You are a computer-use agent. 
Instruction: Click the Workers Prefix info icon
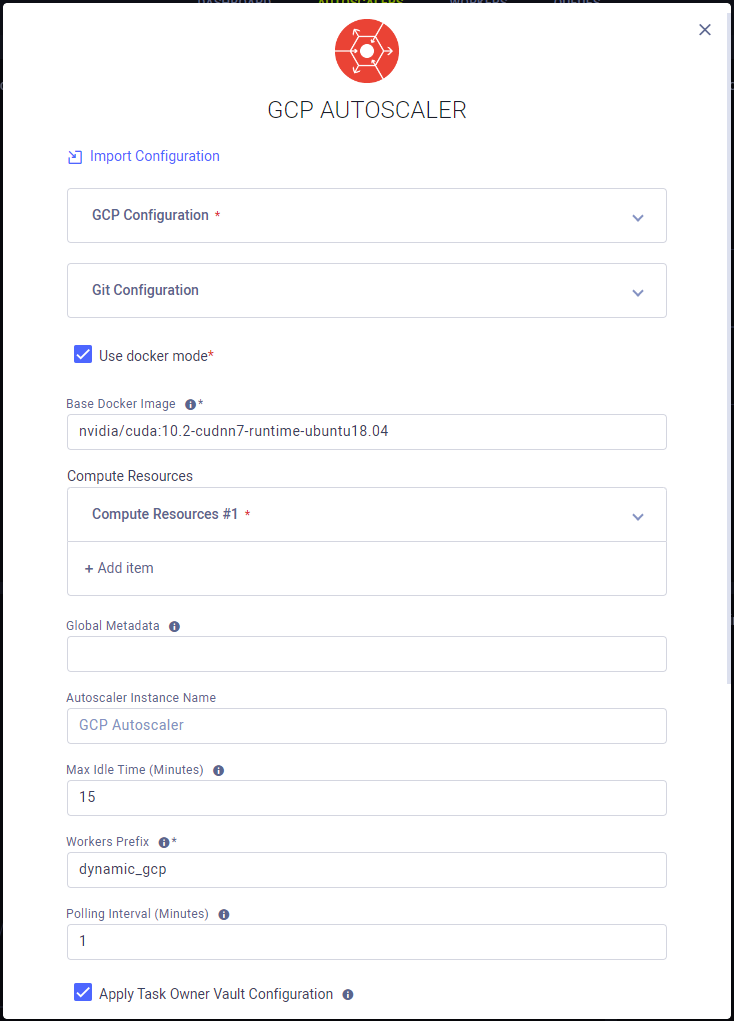(x=165, y=842)
